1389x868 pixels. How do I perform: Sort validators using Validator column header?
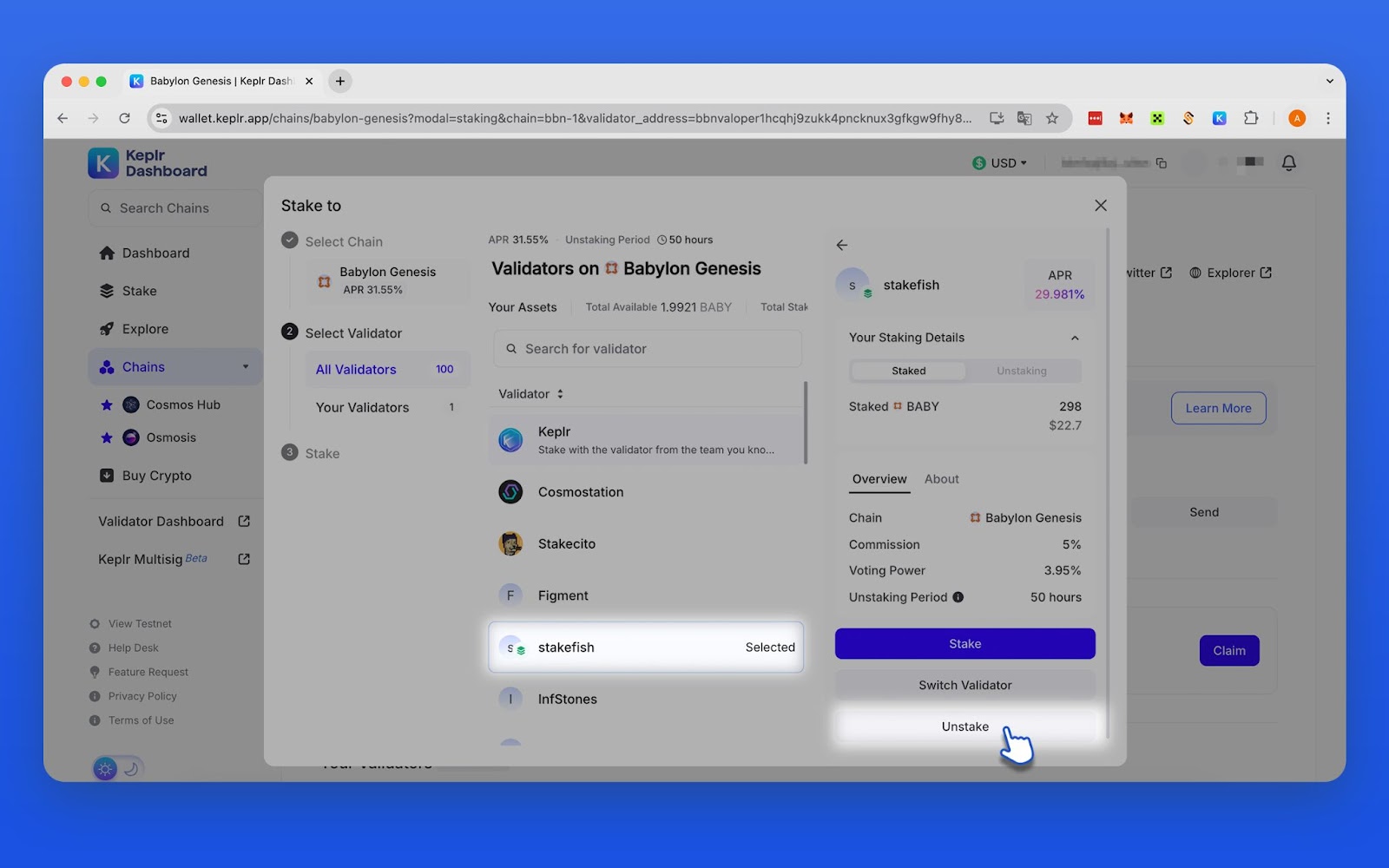click(530, 394)
